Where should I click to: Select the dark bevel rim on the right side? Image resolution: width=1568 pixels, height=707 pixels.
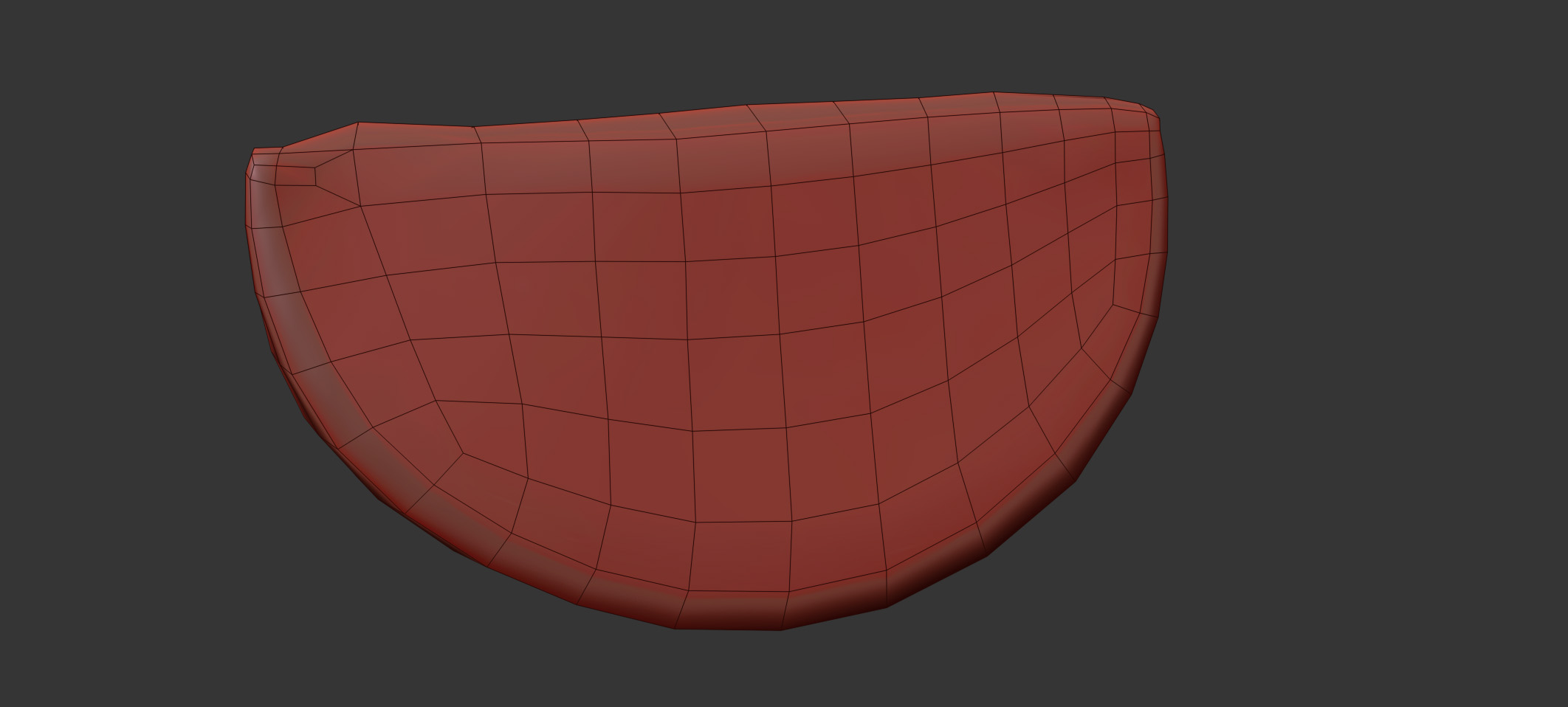tap(1158, 244)
